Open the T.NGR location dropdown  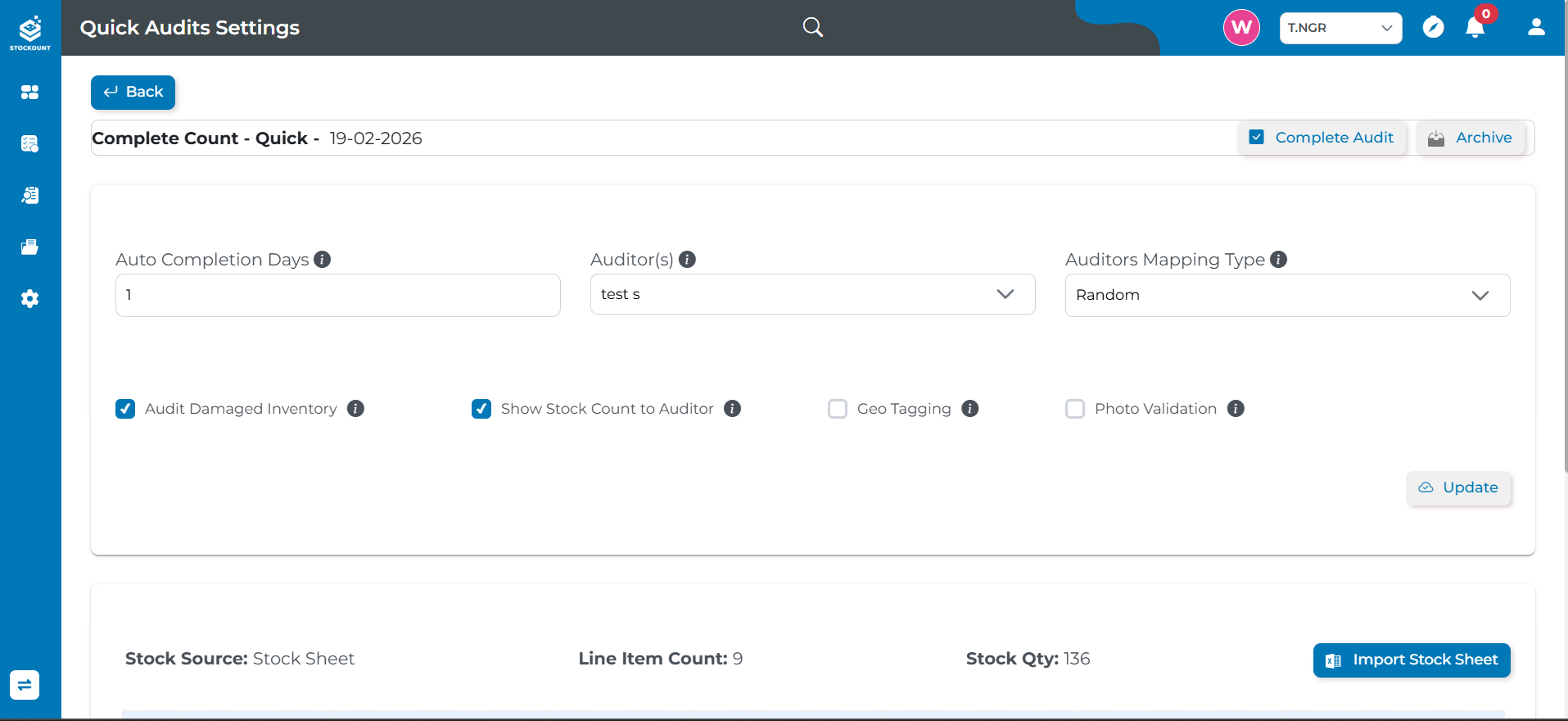tap(1340, 28)
